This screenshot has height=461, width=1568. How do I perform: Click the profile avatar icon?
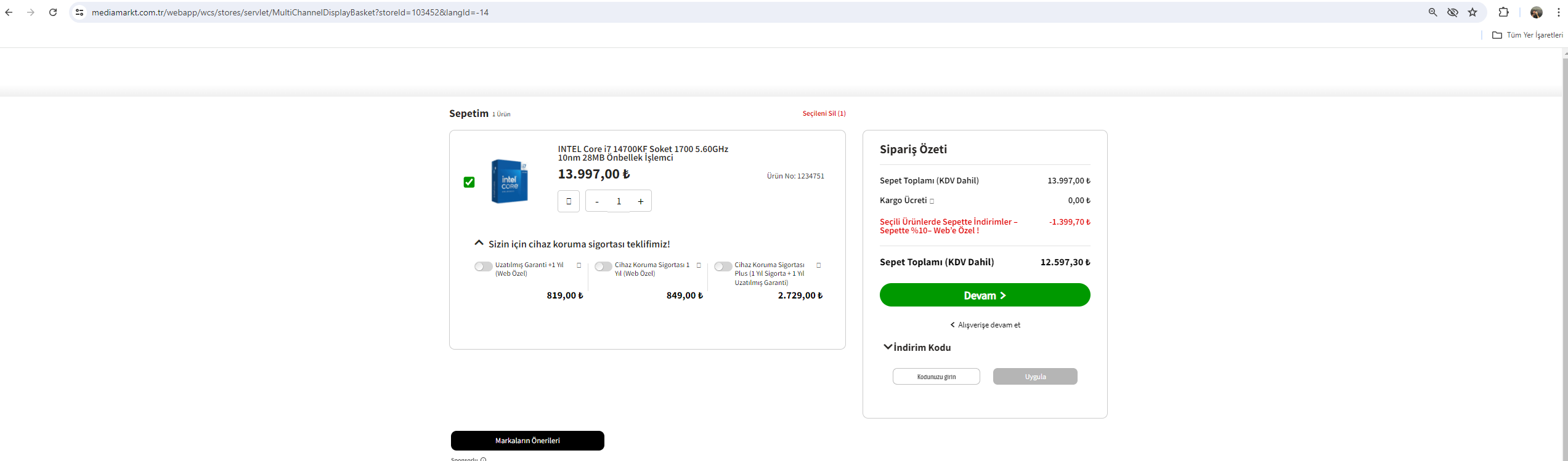(x=1536, y=12)
